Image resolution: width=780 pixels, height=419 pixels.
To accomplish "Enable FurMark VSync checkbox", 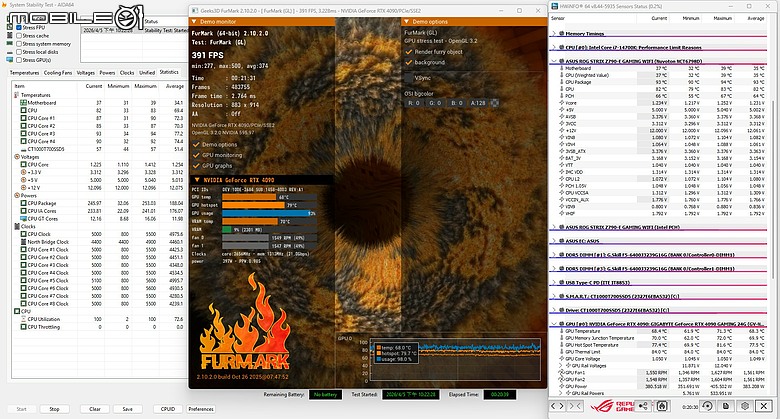I will coord(409,78).
